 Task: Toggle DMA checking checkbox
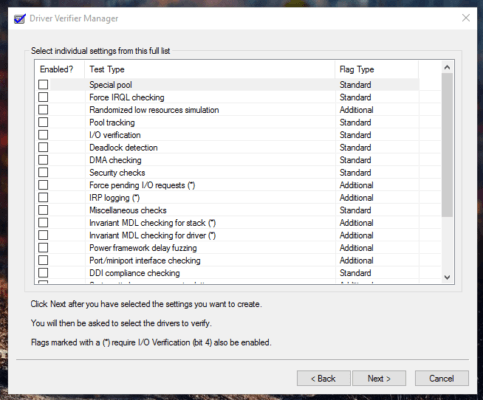pos(43,160)
